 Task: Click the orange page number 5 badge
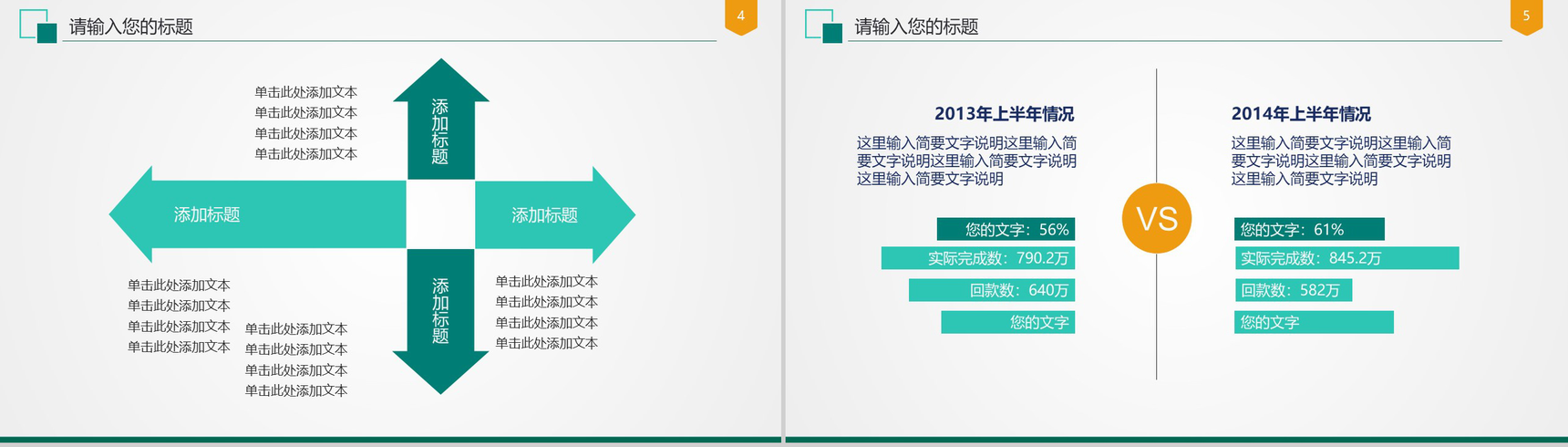[1526, 16]
